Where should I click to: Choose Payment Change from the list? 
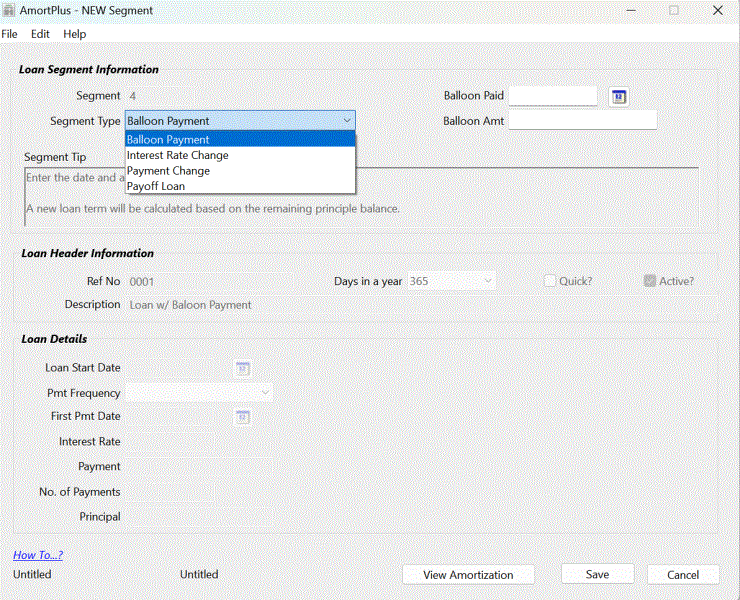[240, 171]
